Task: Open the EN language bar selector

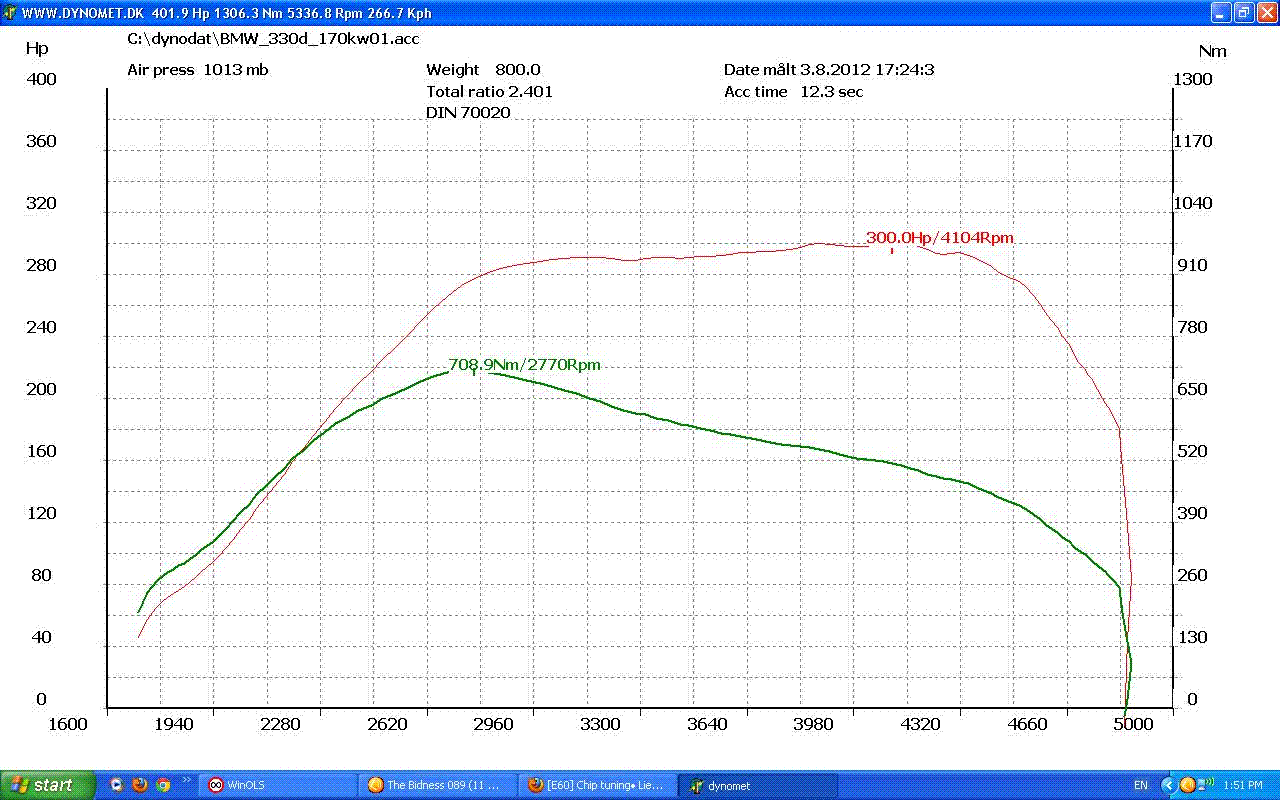Action: coord(1141,785)
